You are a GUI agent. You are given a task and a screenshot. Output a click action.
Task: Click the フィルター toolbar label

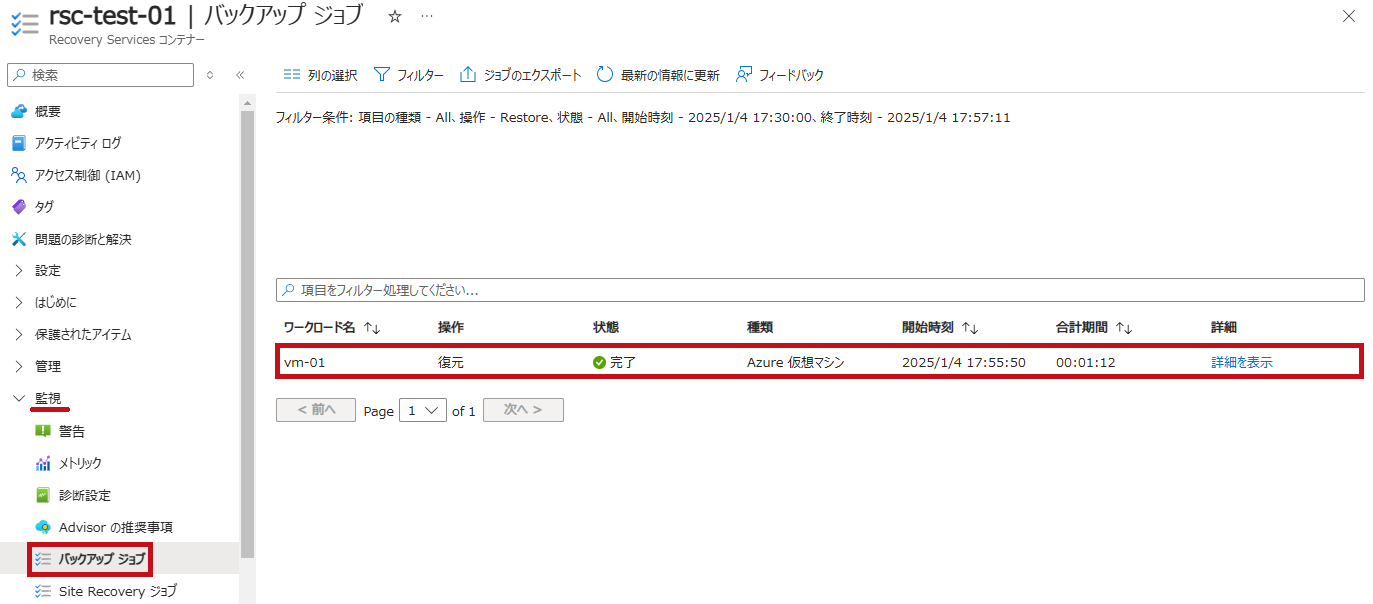tap(420, 75)
